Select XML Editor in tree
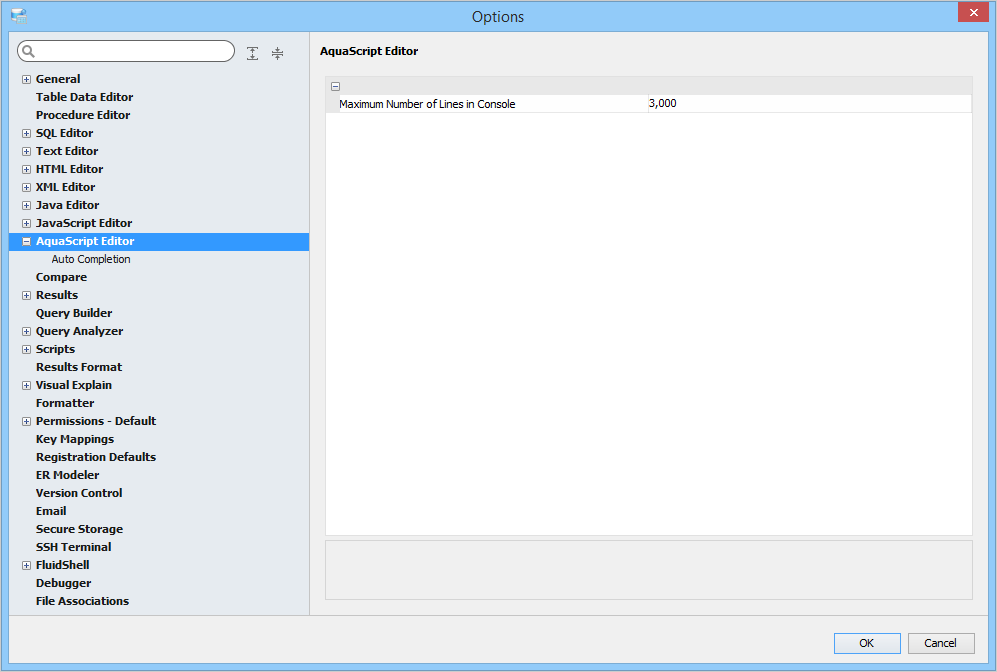Viewport: 997px width, 672px height. [65, 187]
